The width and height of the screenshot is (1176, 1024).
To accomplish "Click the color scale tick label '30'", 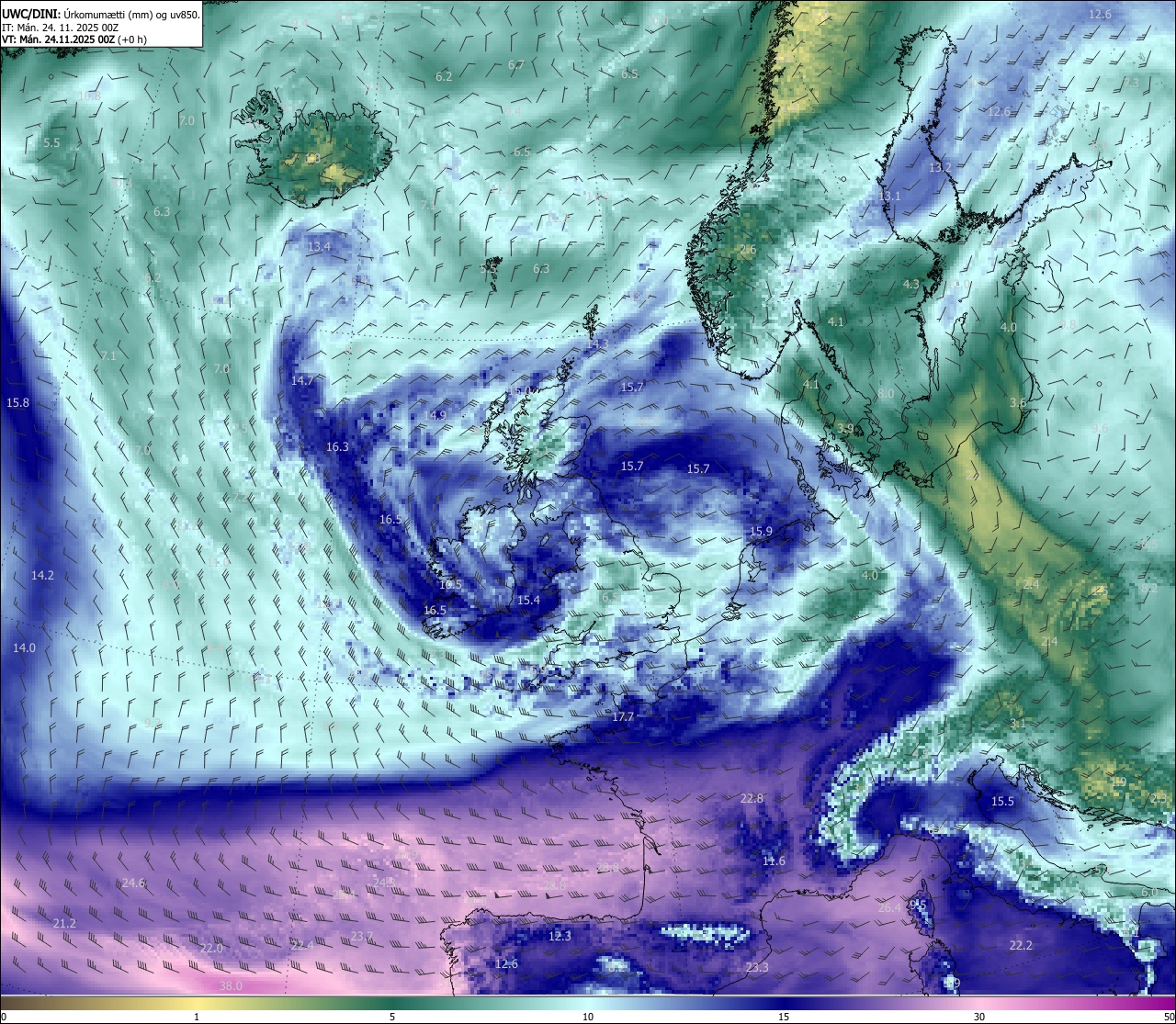I will pos(979,1017).
